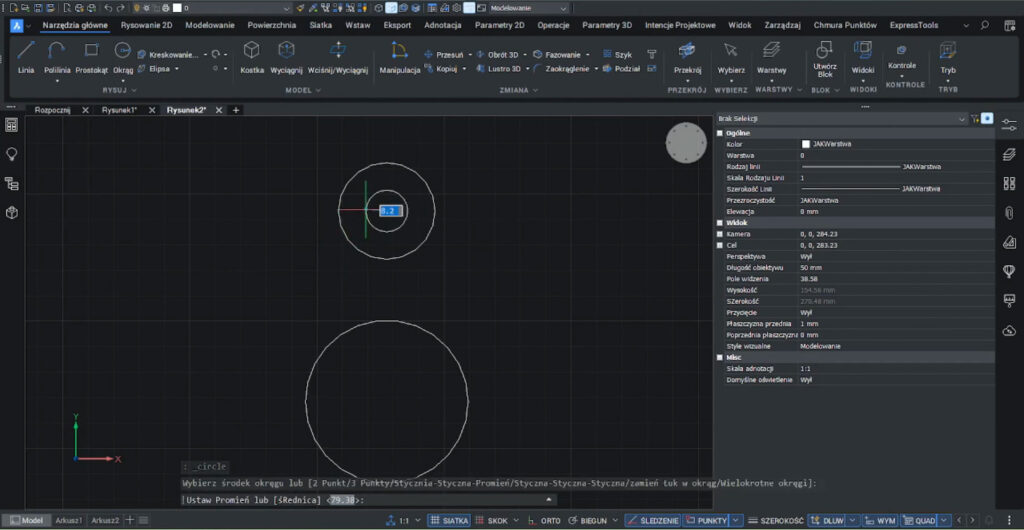Select the Kreskowanie hatch tool

168,55
